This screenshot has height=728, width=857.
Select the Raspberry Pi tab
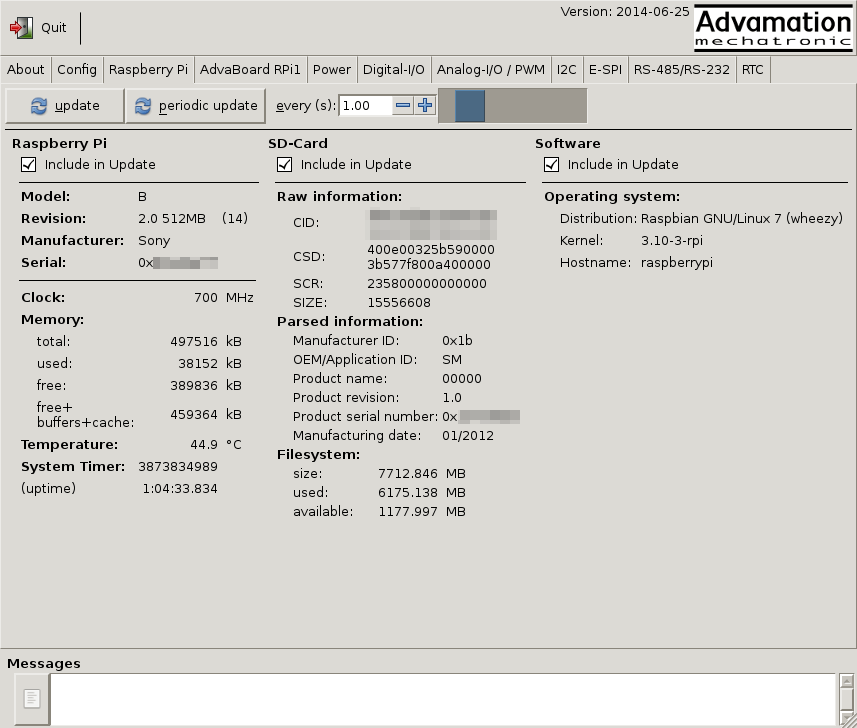pyautogui.click(x=148, y=70)
